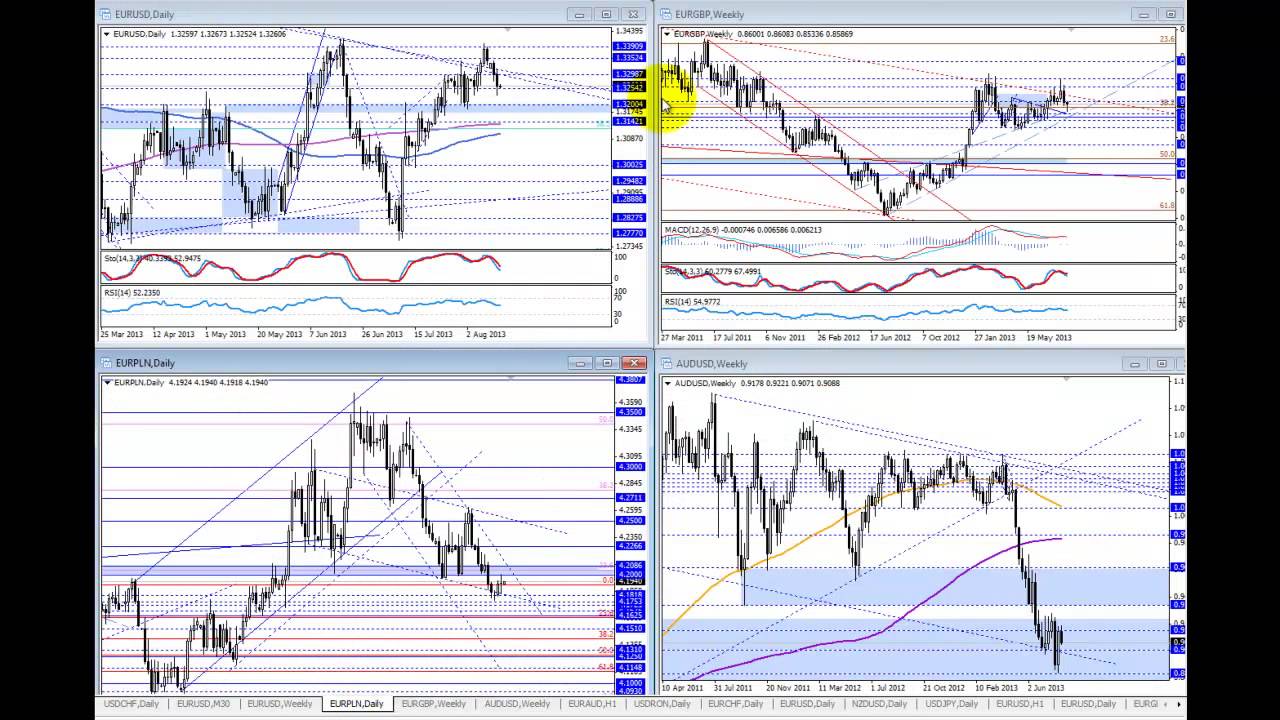Switch to the NZDUSD,Daily chart tab
Screen dimensions: 1280x720
[881, 704]
